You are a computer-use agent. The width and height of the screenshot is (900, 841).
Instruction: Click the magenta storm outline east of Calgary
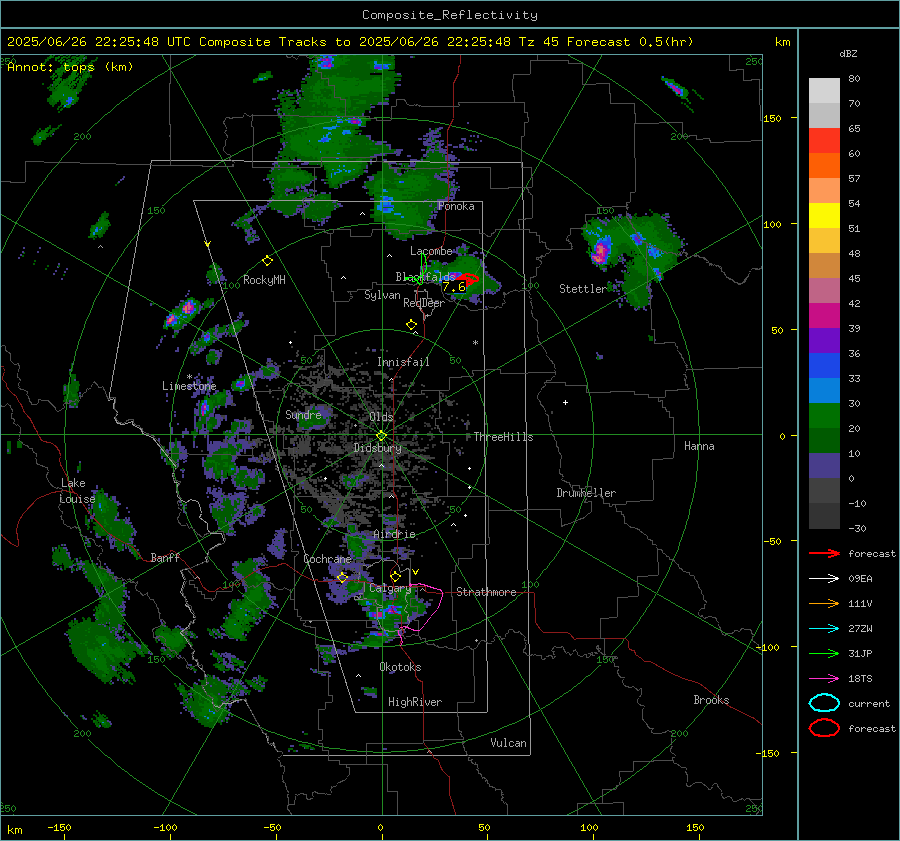tap(422, 607)
